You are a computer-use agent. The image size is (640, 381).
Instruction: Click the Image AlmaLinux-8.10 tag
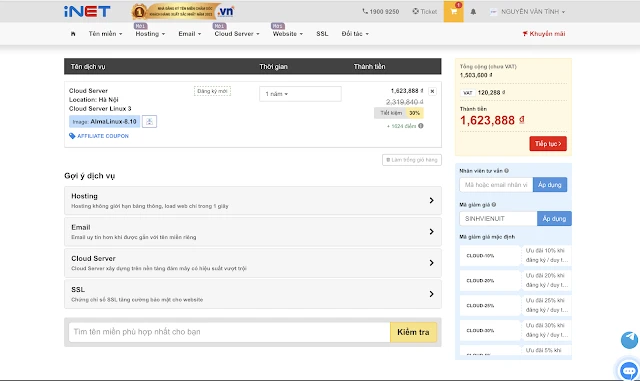pyautogui.click(x=104, y=121)
